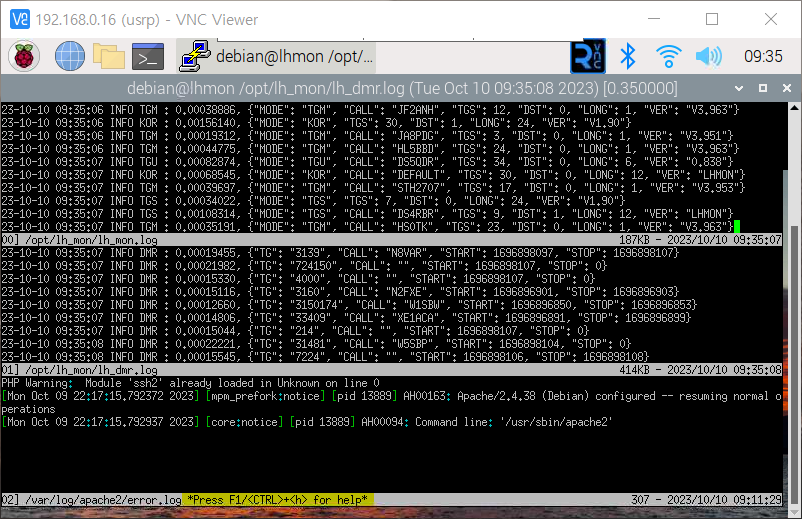Select the TGU log line with DS5QDR
802x519 pixels.
(x=367, y=162)
